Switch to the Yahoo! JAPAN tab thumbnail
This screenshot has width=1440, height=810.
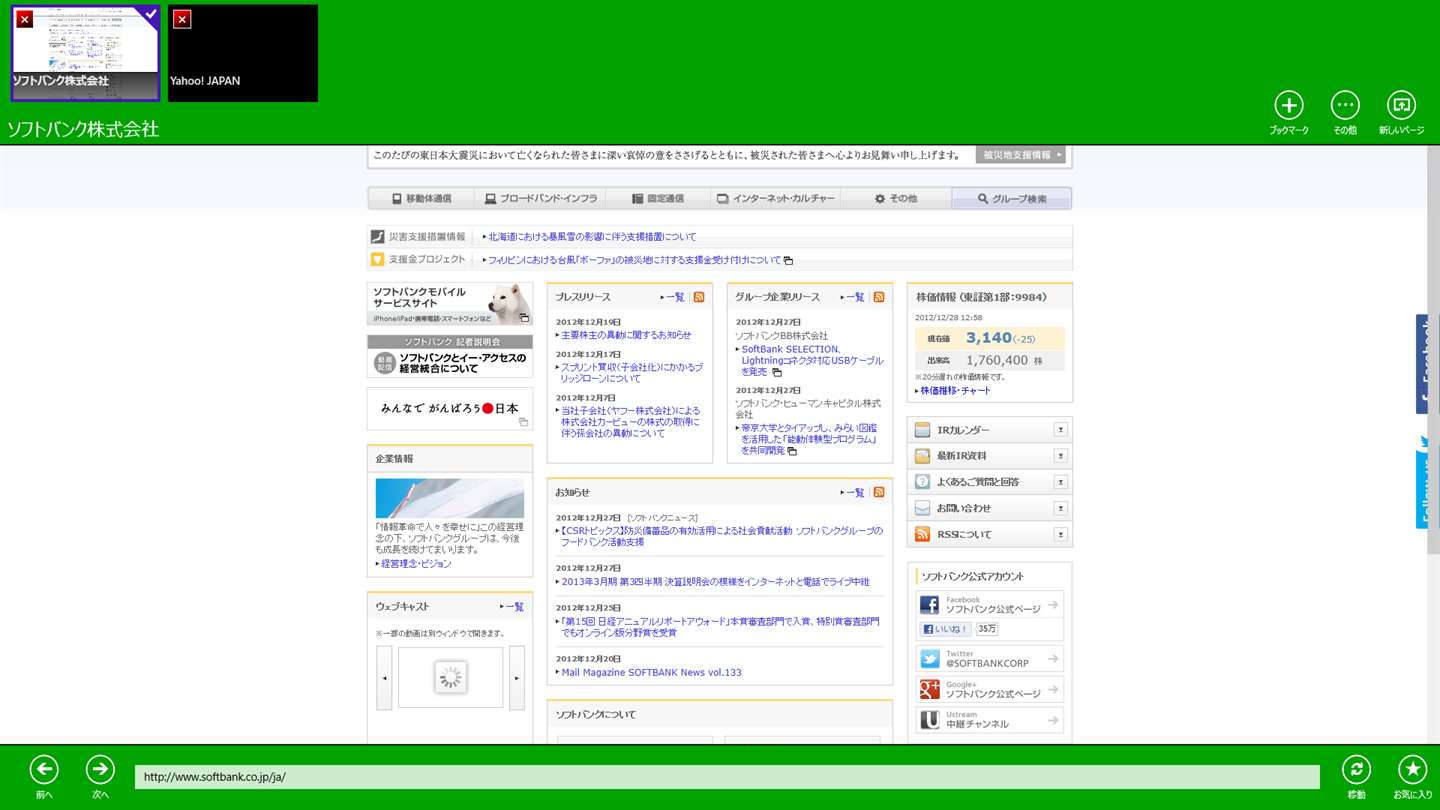[x=243, y=53]
